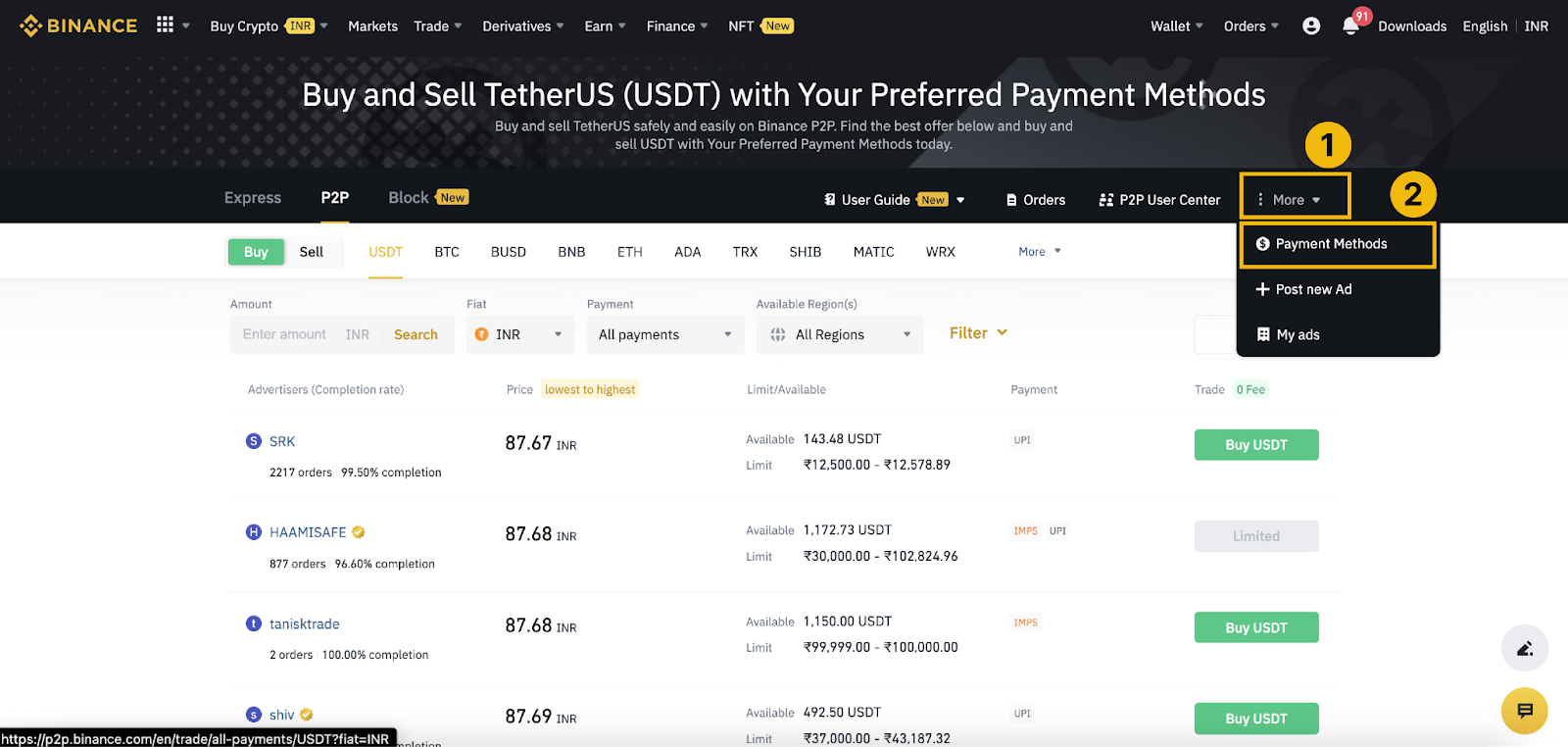Click Buy USDT for shiv offer
Image resolution: width=1568 pixels, height=747 pixels.
point(1256,719)
